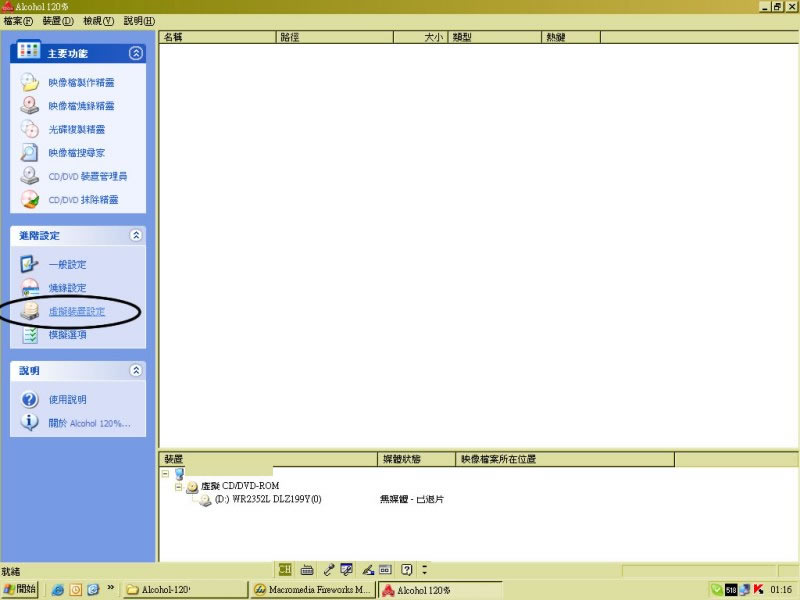This screenshot has height=600, width=800.
Task: Click the 光碟複製精靈 twin-disc icon
Action: (x=30, y=129)
